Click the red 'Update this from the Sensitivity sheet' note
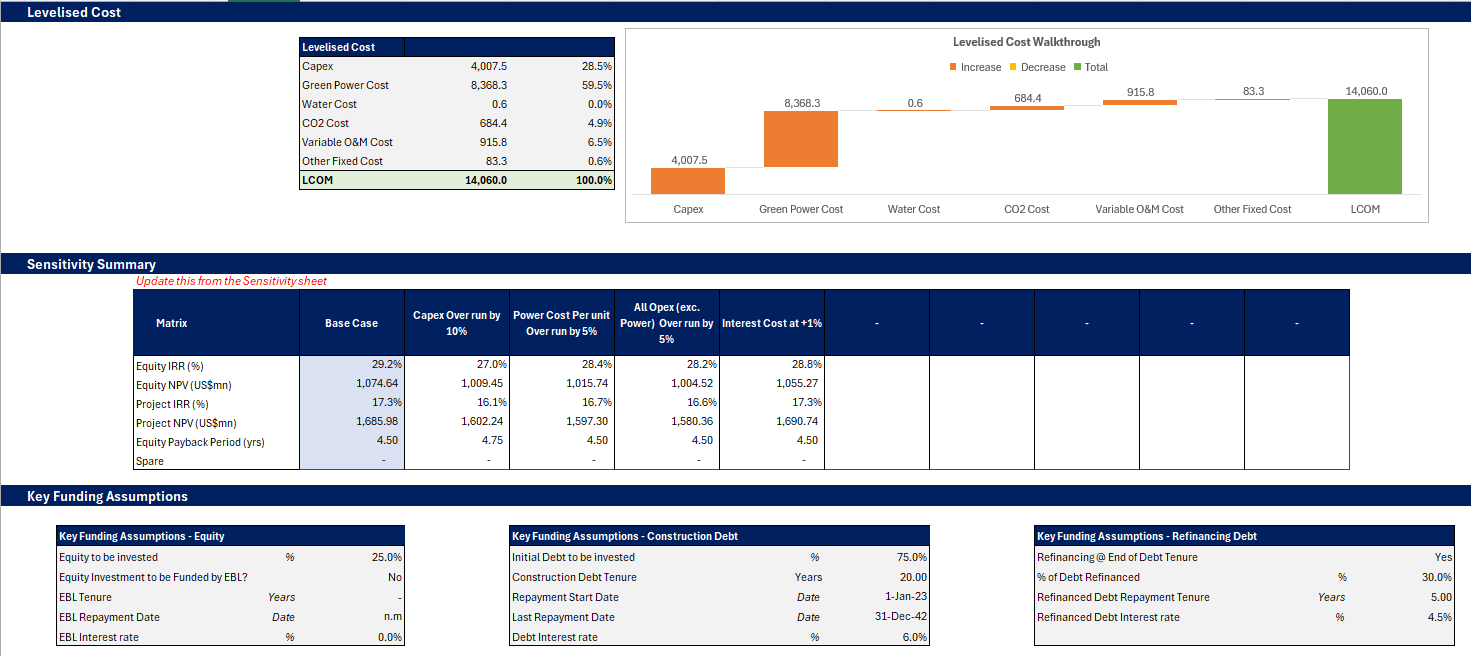This screenshot has height=656, width=1471. 231,281
